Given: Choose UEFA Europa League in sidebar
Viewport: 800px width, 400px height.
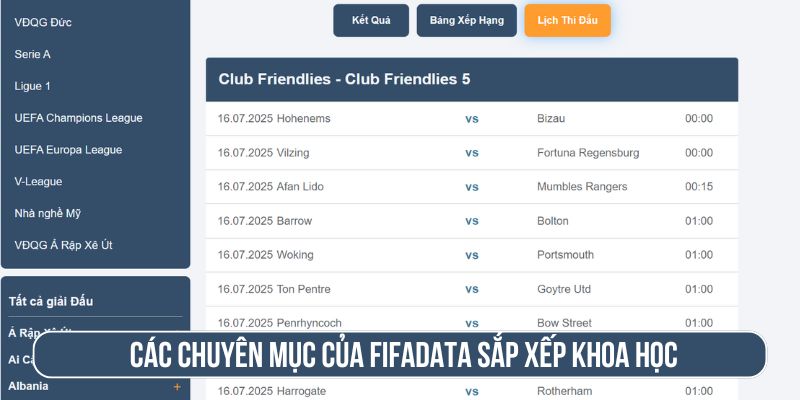Looking at the screenshot, I should click(x=69, y=150).
